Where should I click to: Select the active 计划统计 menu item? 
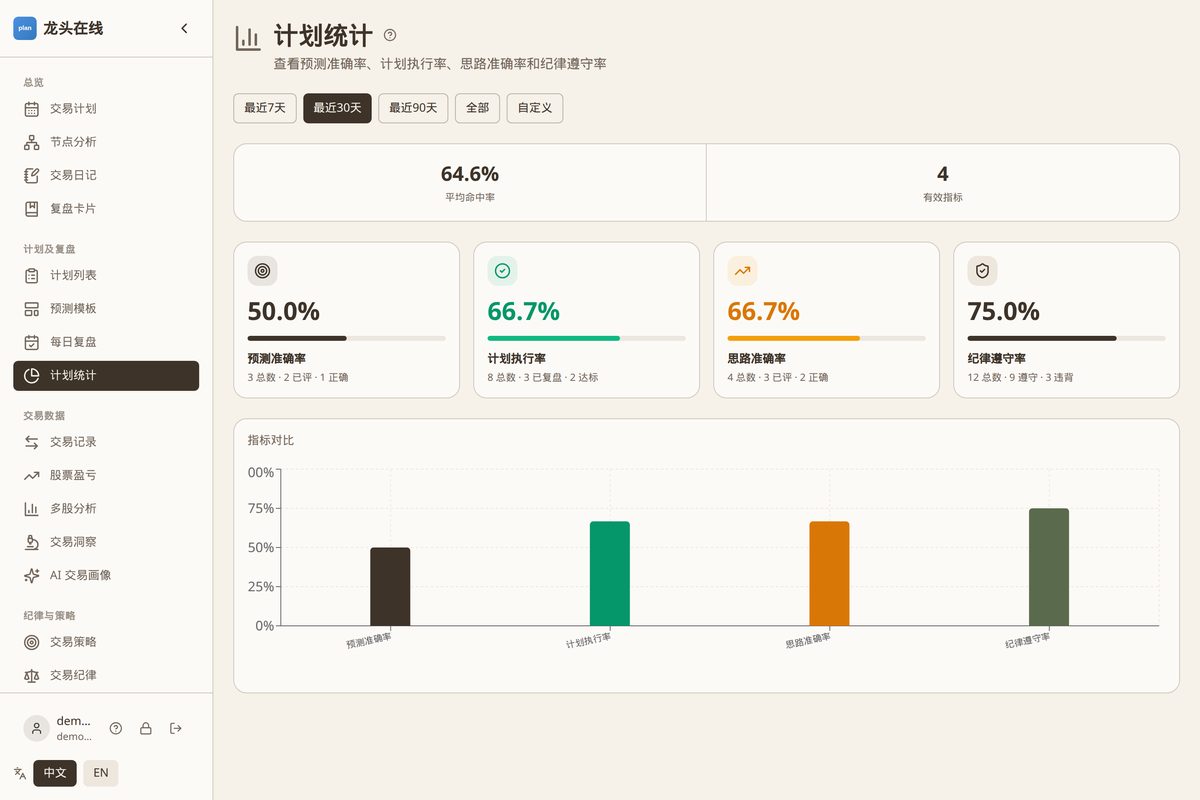click(x=106, y=375)
